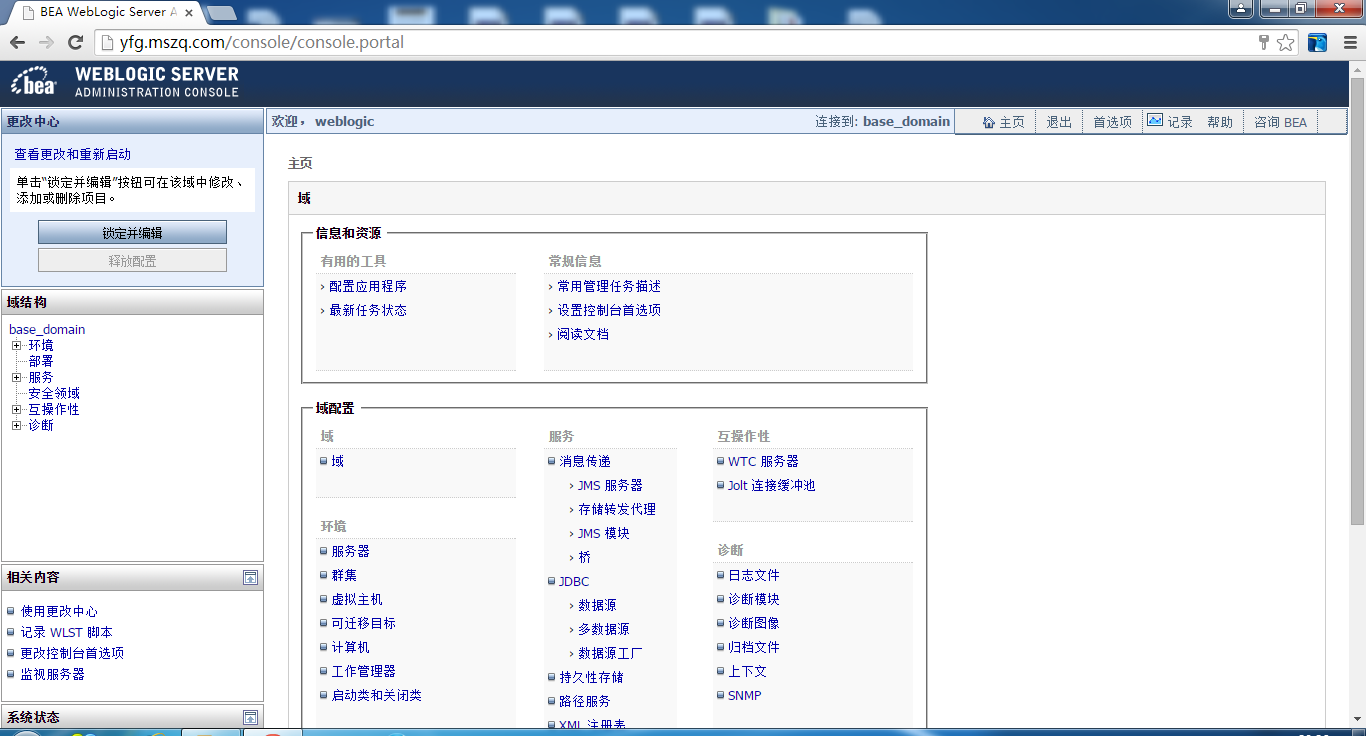Click the key icon in address bar
1366x736 pixels.
point(1264,42)
